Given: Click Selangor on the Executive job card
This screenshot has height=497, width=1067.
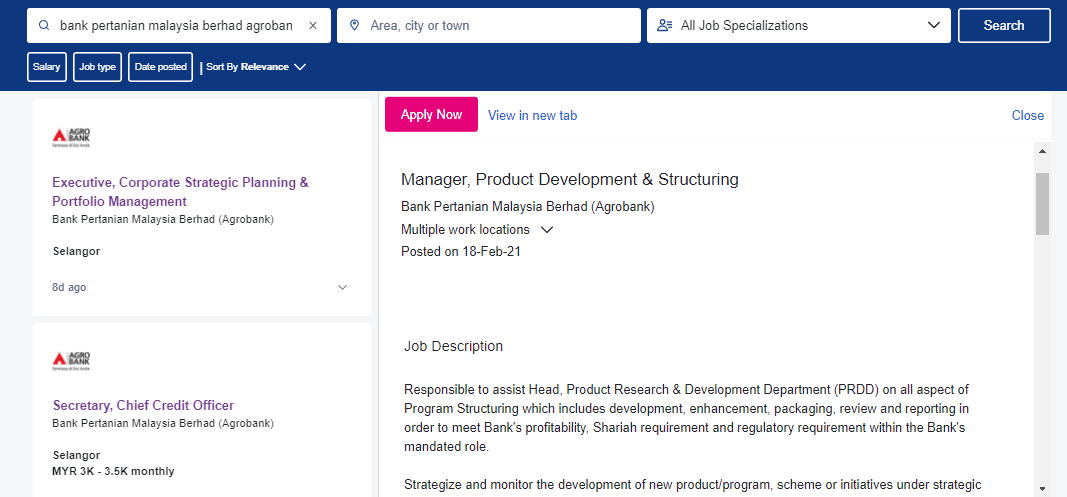Looking at the screenshot, I should tap(76, 251).
